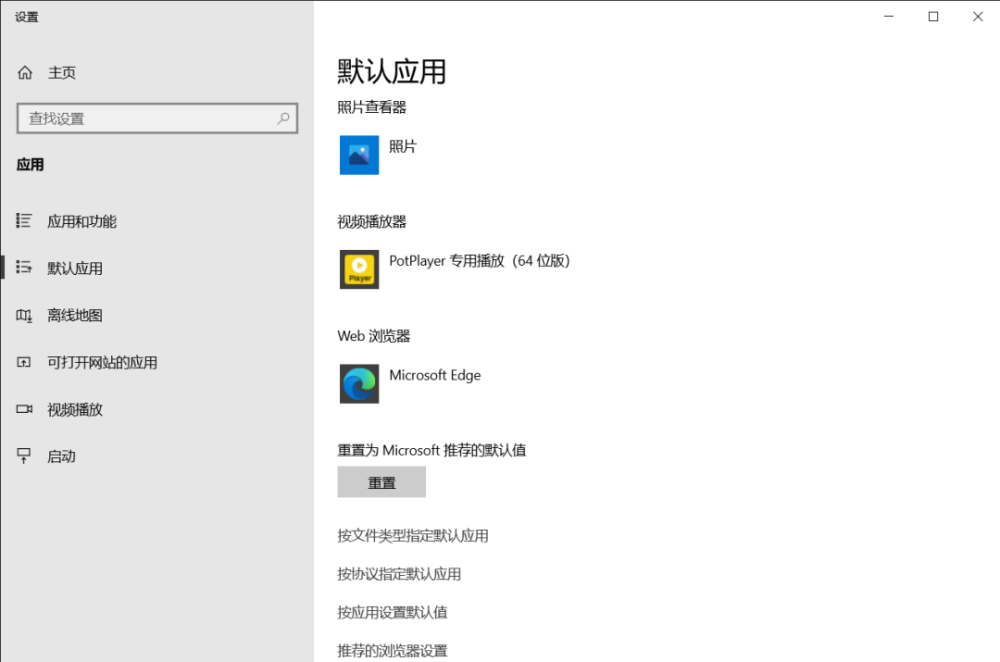Open 按应用设置默认值 link
Screen dimensions: 1000x662
click(x=392, y=612)
